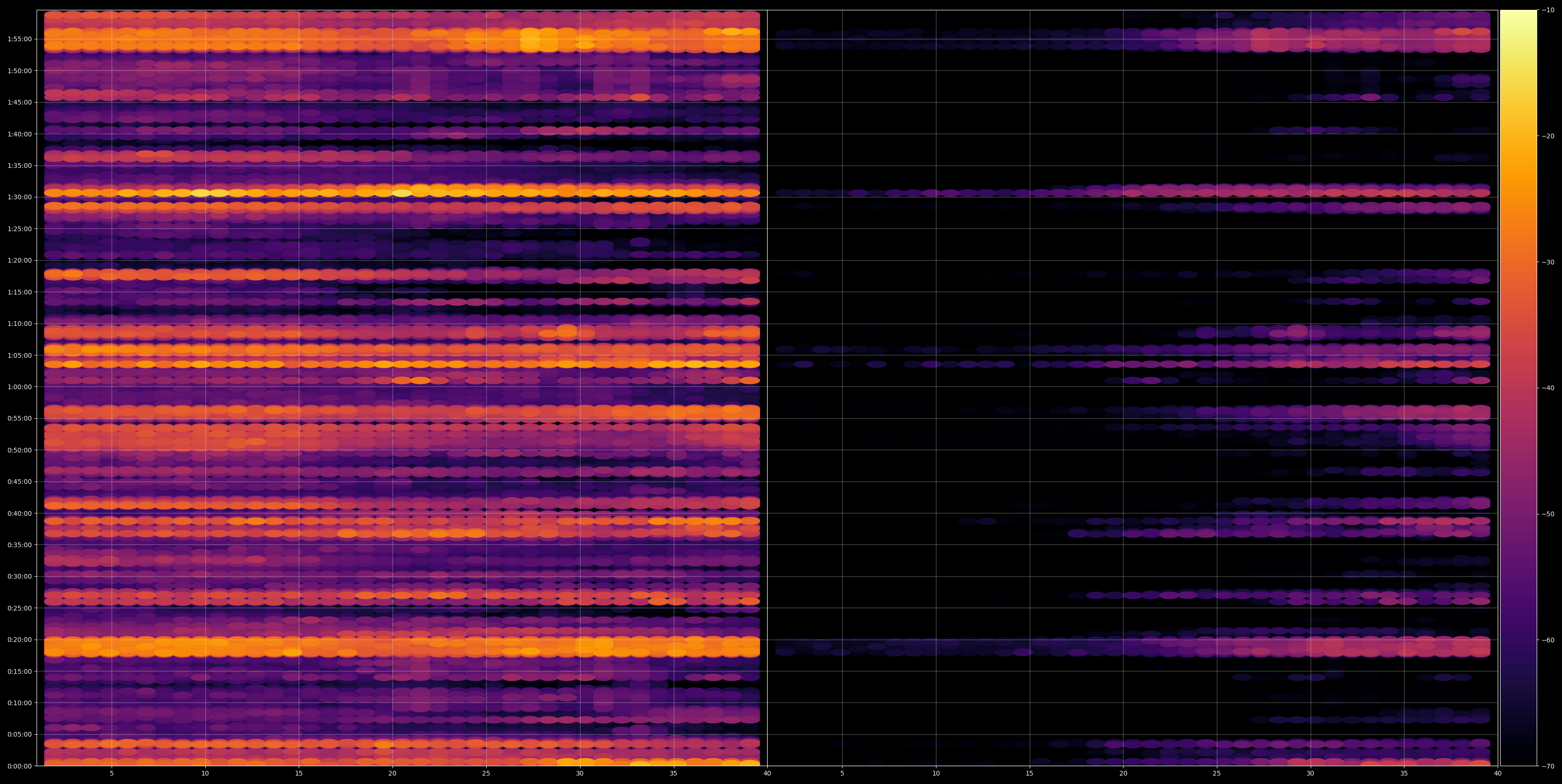Pick the 1:30:00 y-axis tick label
The image size is (1562, 784).
[19, 197]
